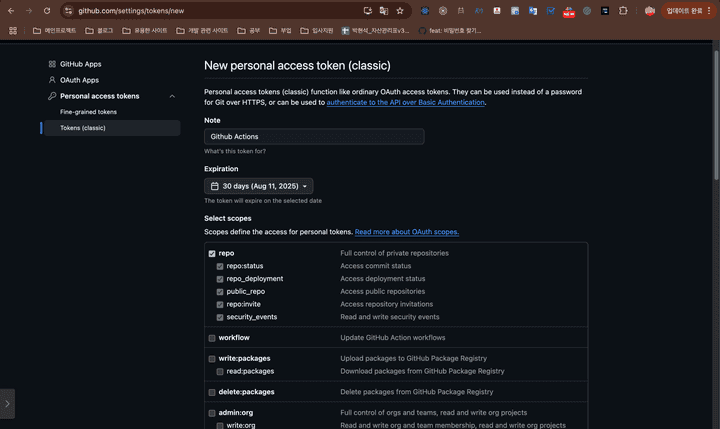The width and height of the screenshot is (720, 429).
Task: Open 'Read more about OAuth scopes' link
Action: click(x=407, y=232)
